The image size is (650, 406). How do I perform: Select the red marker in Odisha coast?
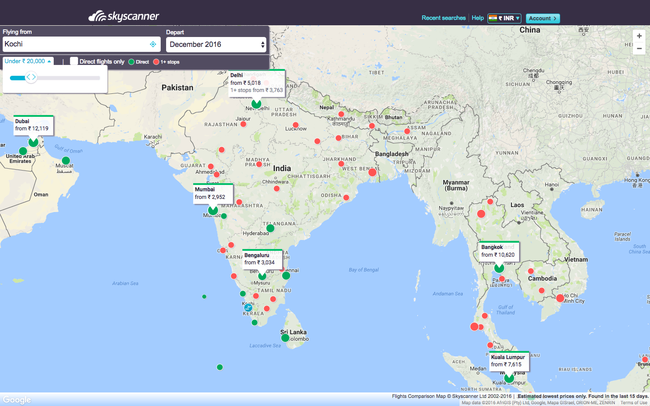346,197
